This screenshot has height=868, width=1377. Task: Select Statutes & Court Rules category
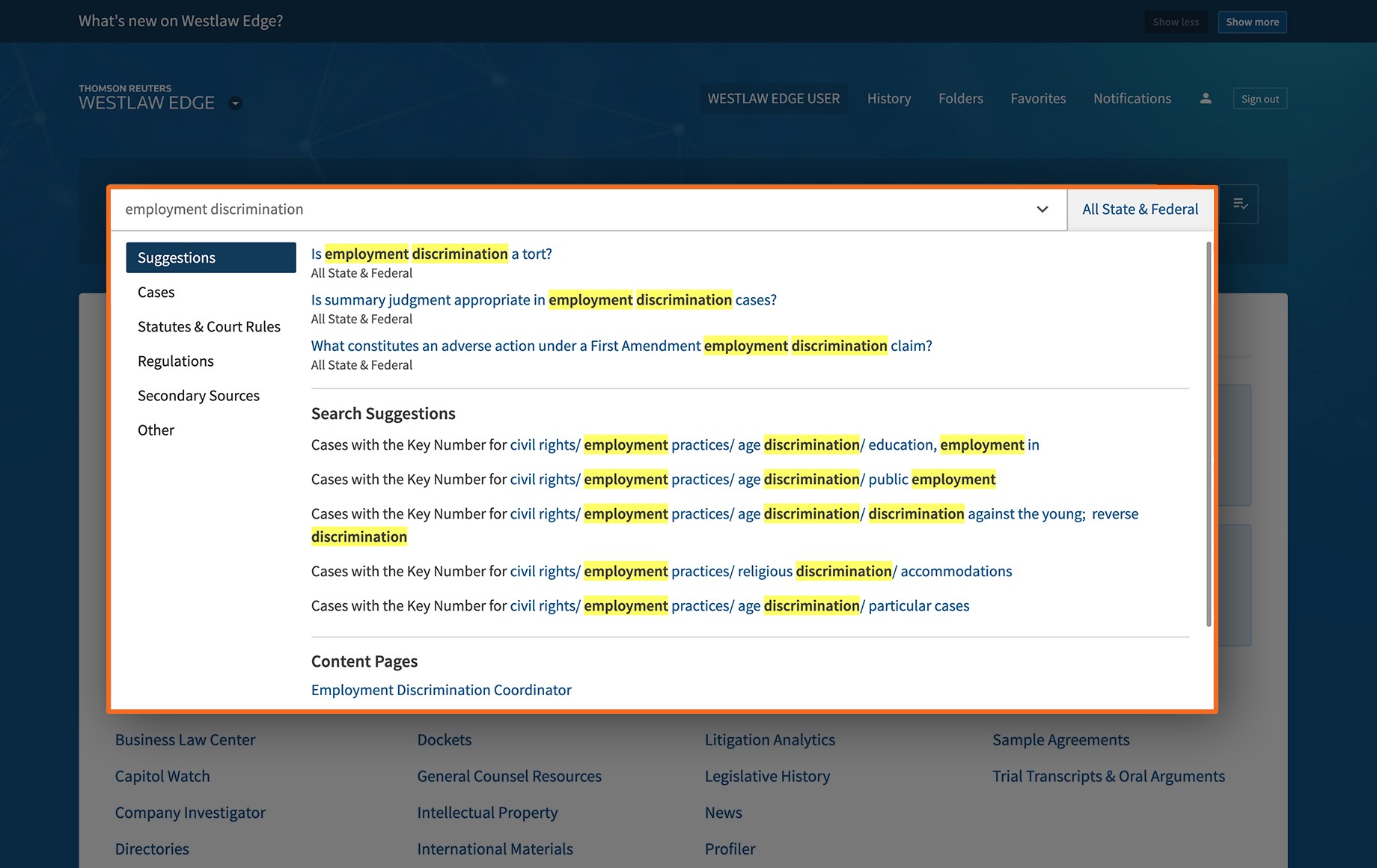tap(209, 327)
